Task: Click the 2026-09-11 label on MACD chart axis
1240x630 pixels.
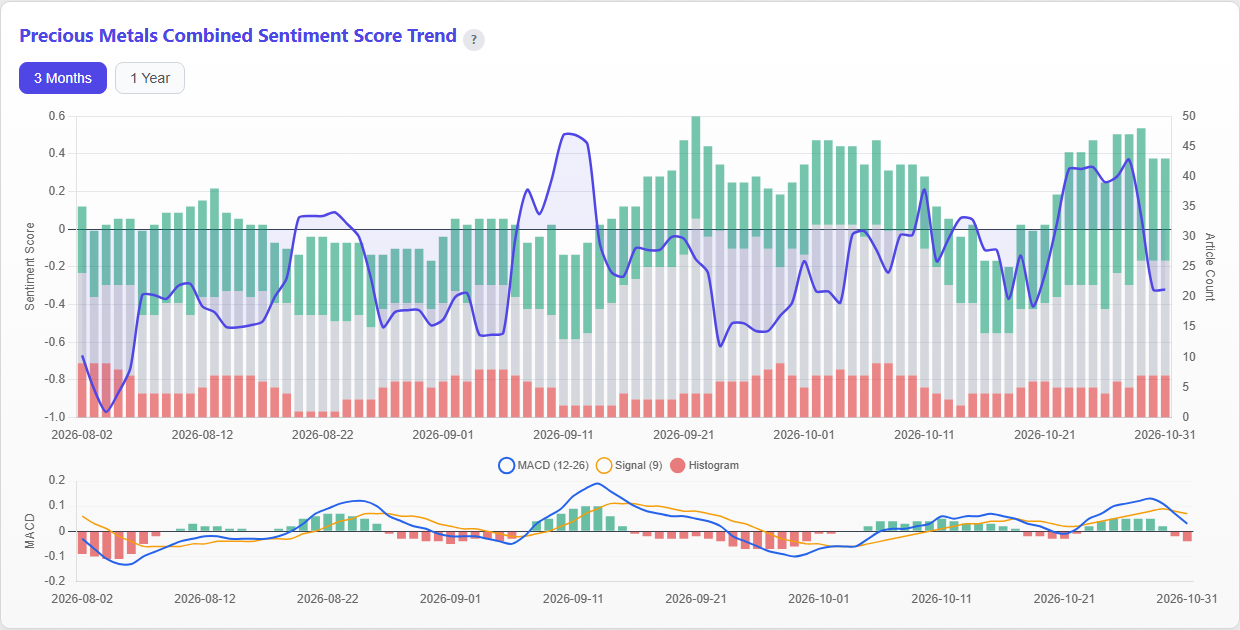Action: pos(573,598)
